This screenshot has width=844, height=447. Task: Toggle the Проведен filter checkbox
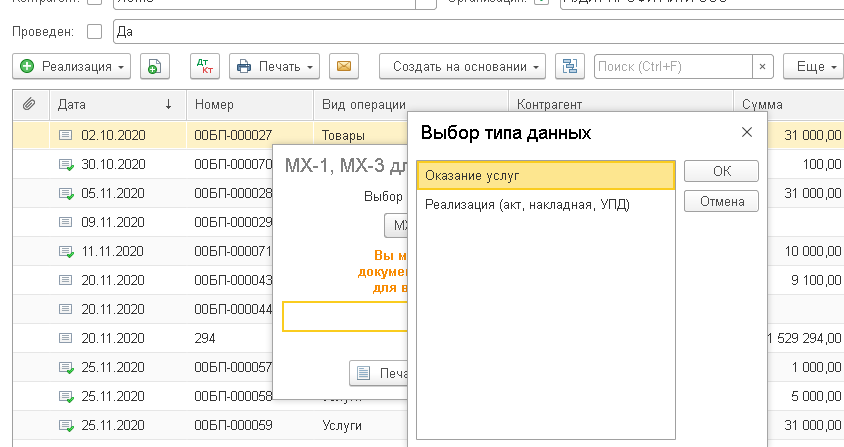pyautogui.click(x=95, y=31)
